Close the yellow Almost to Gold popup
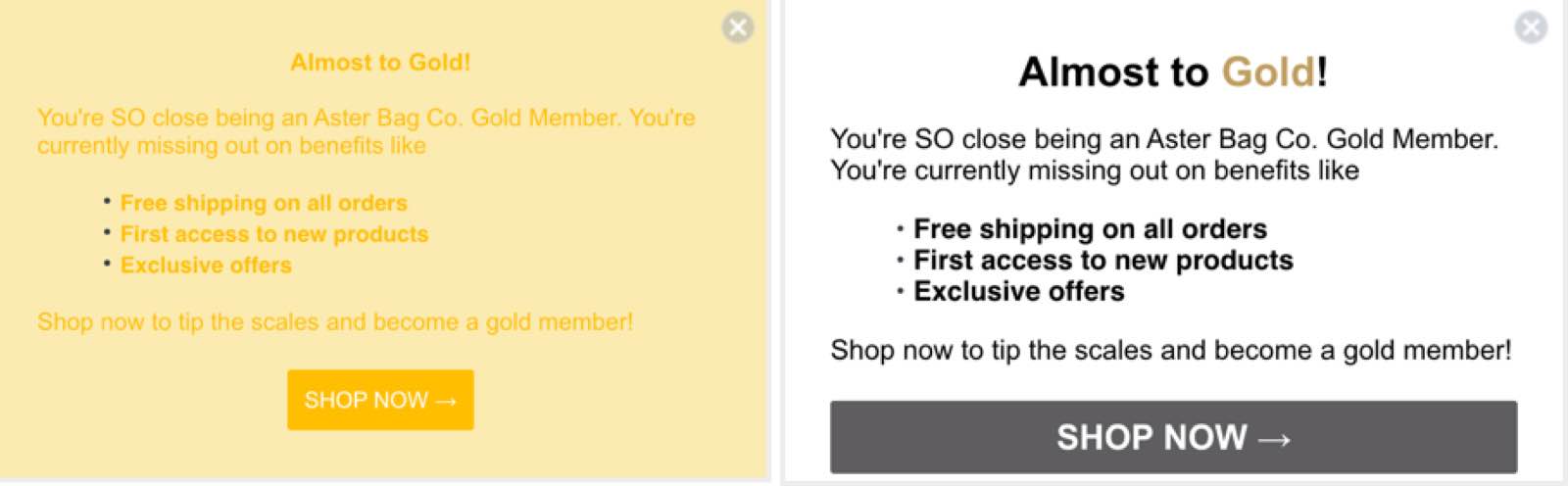This screenshot has width=1568, height=486. 738,27
